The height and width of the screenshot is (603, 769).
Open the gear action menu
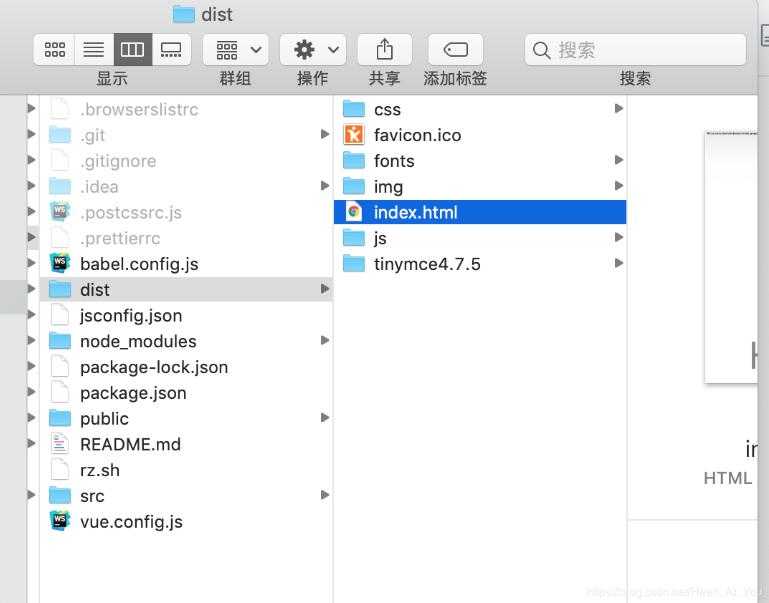(312, 49)
